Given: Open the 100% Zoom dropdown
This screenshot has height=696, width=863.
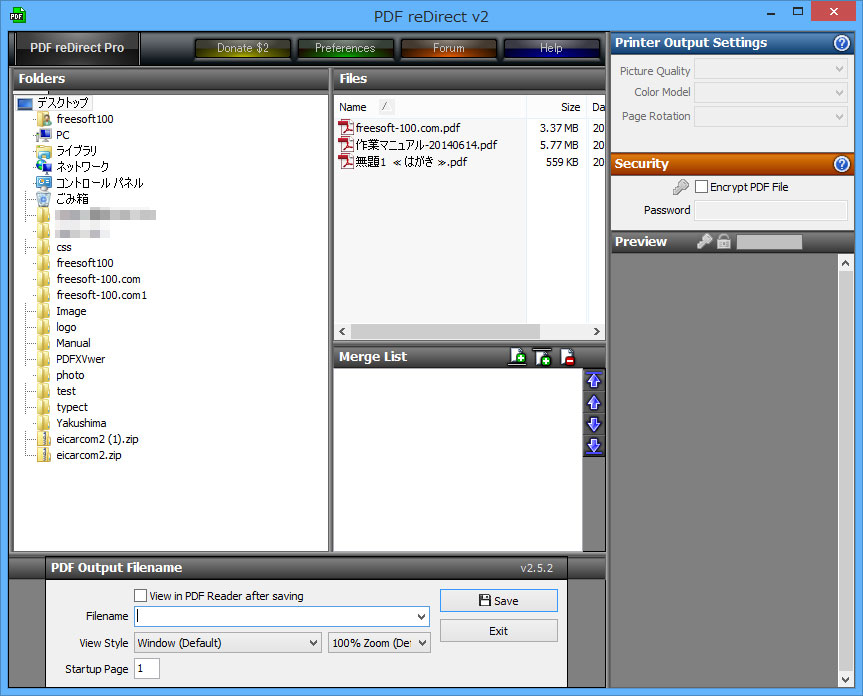Looking at the screenshot, I should pos(379,643).
